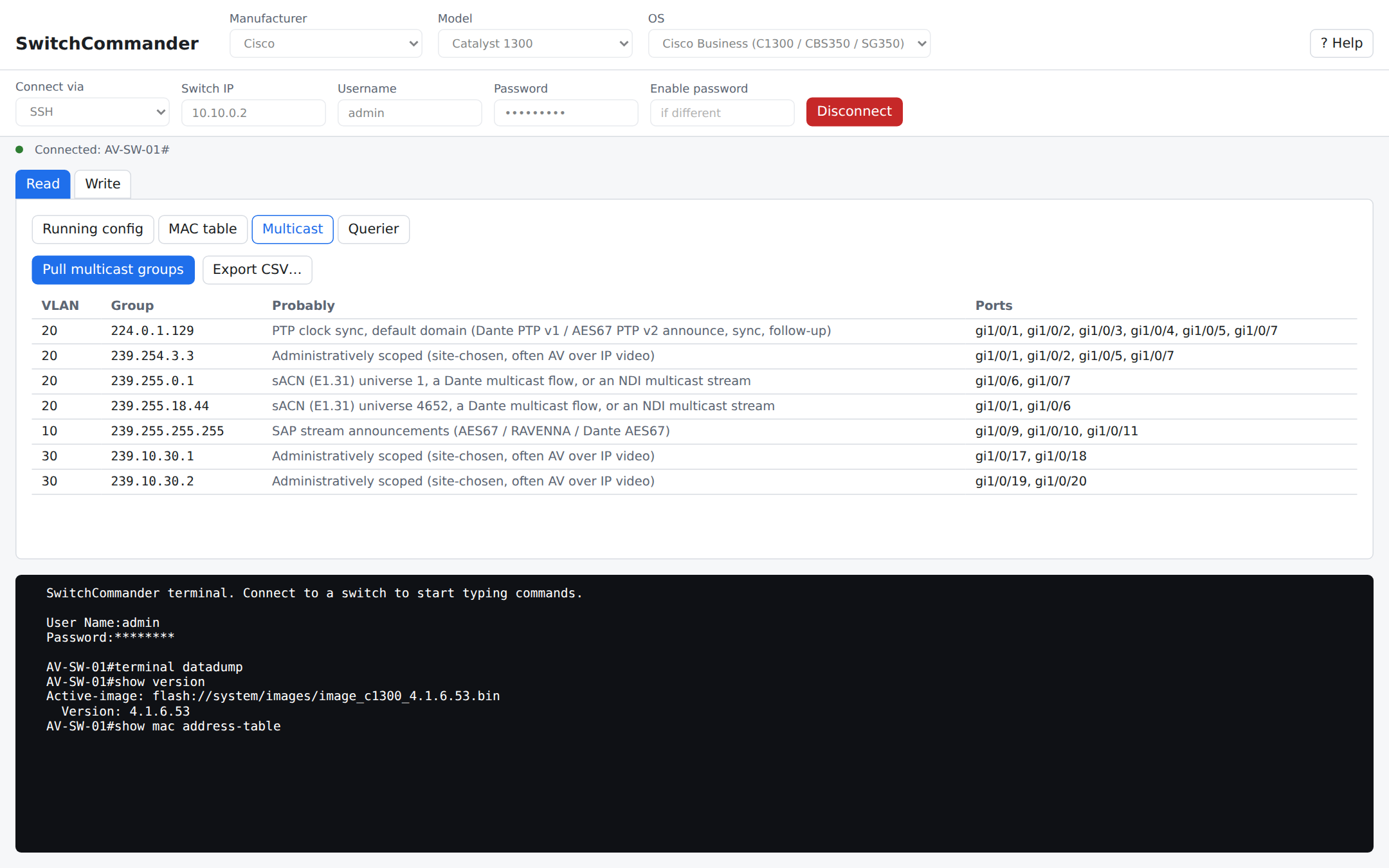This screenshot has width=1389, height=868.
Task: Click ports gi1/0/9, gi1/0/10, gi1/0/11 cell
Action: pos(1057,431)
